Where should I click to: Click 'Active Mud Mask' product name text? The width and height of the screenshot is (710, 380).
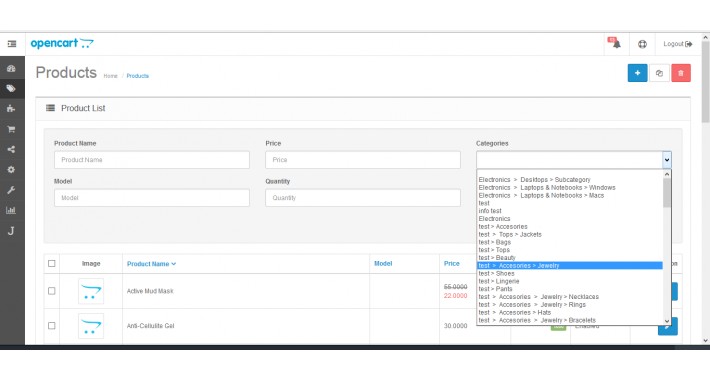(150, 291)
